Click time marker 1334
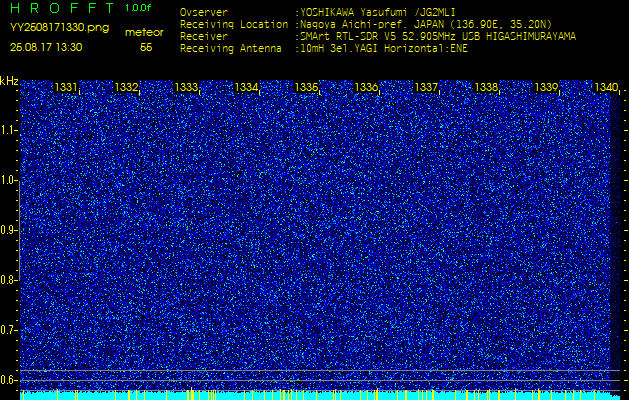The image size is (629, 400). click(246, 87)
